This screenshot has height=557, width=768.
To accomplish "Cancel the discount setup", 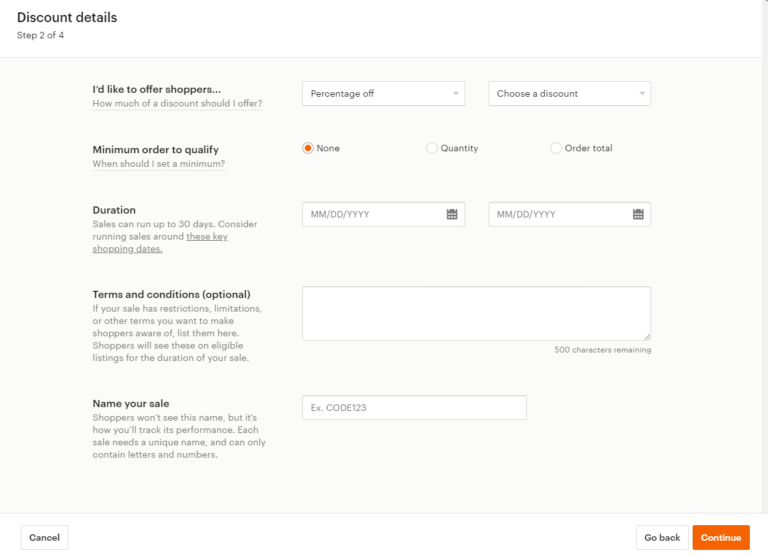I will (x=44, y=537).
